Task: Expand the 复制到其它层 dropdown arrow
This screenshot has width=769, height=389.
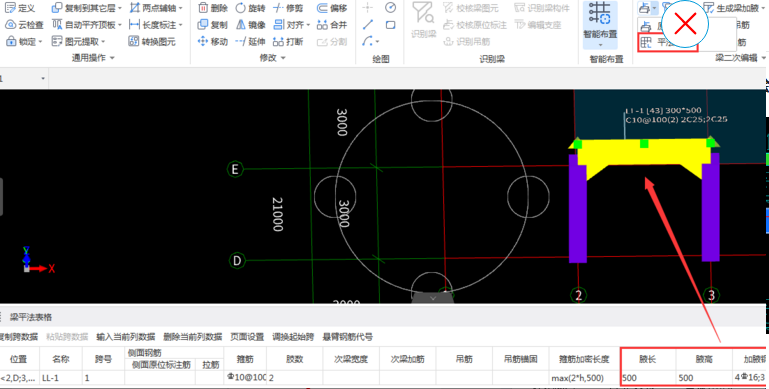Action: [x=120, y=8]
